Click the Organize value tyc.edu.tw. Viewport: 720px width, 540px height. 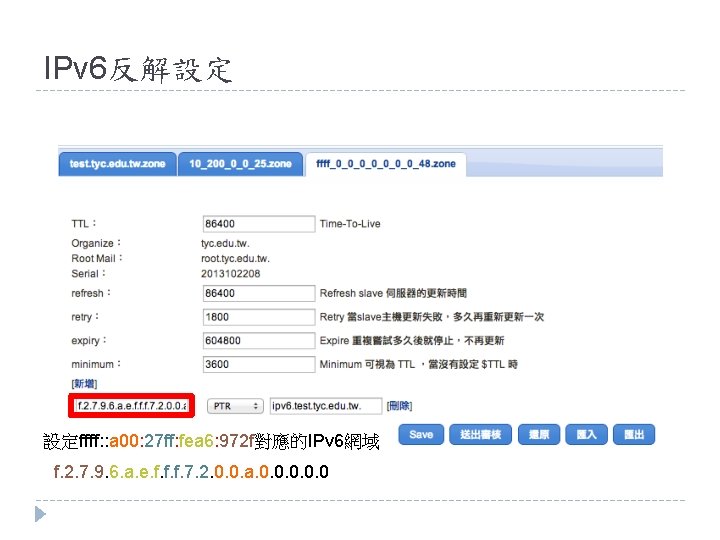coord(225,243)
